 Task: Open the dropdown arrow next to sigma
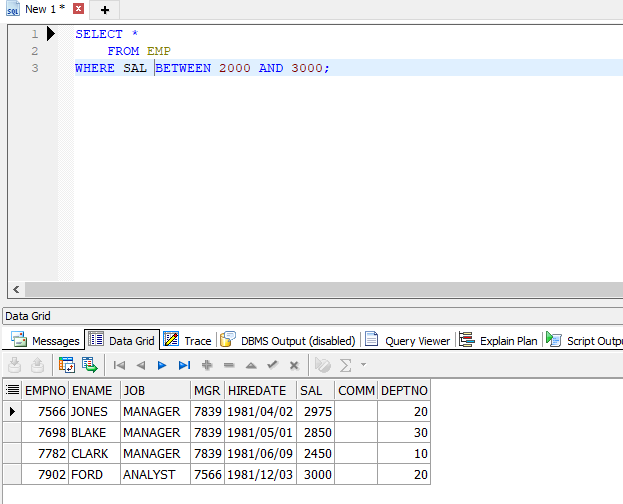point(363,364)
